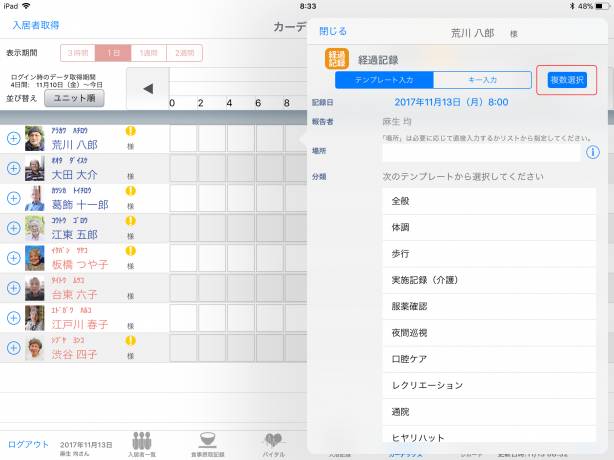Select the 通院 template
The height and width of the screenshot is (460, 614).
(489, 412)
